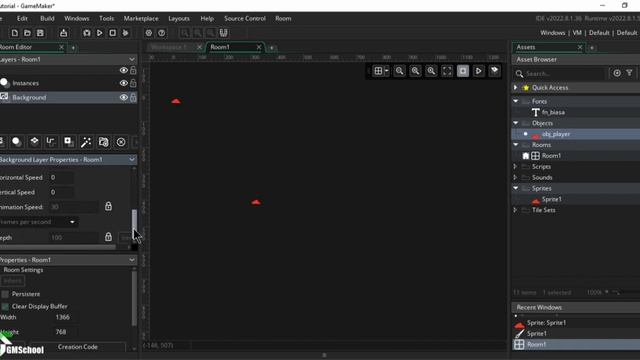
Task: Start debugging with the bug icon
Action: click(87, 33)
